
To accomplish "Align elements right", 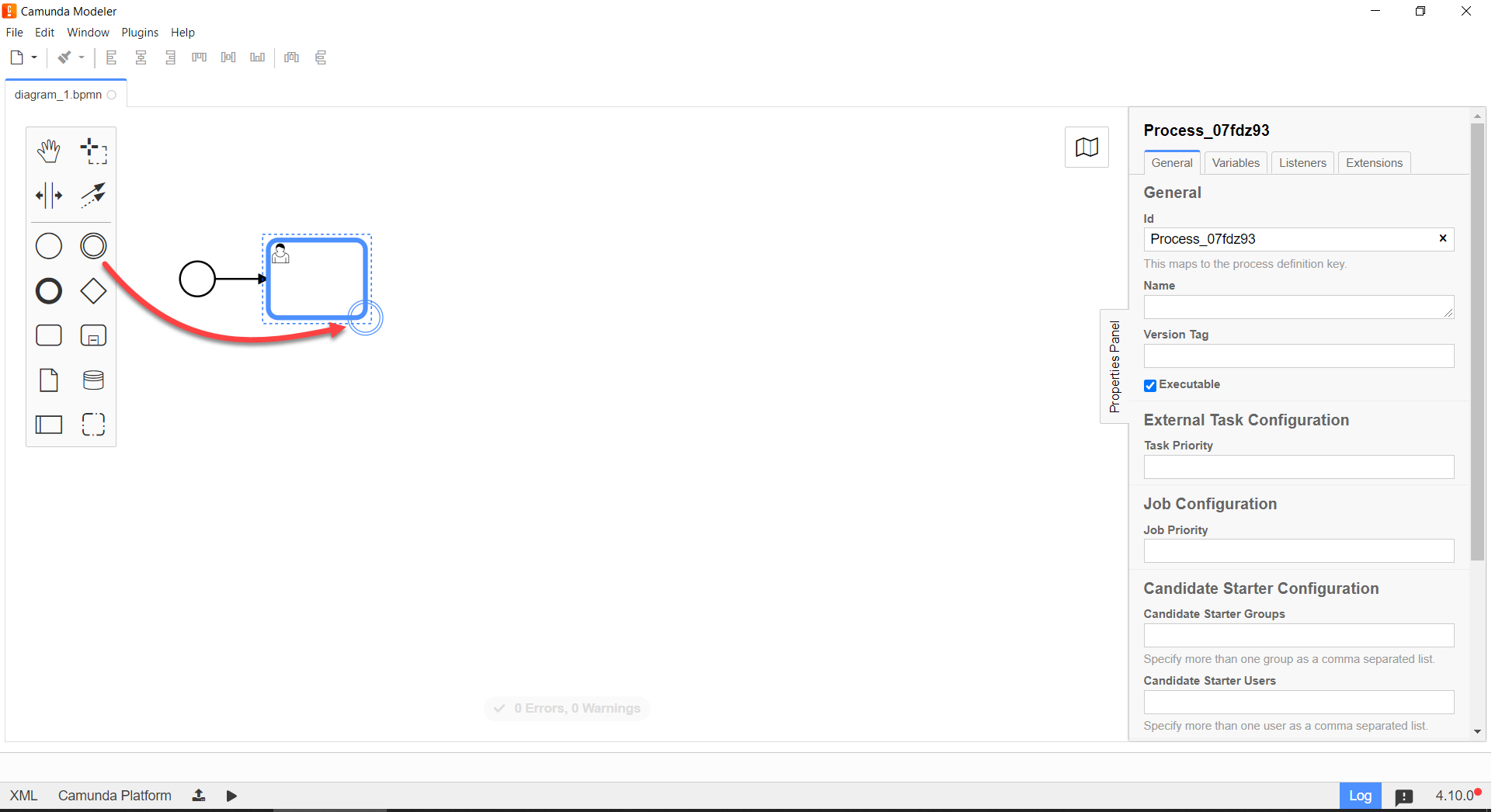I will 170,57.
